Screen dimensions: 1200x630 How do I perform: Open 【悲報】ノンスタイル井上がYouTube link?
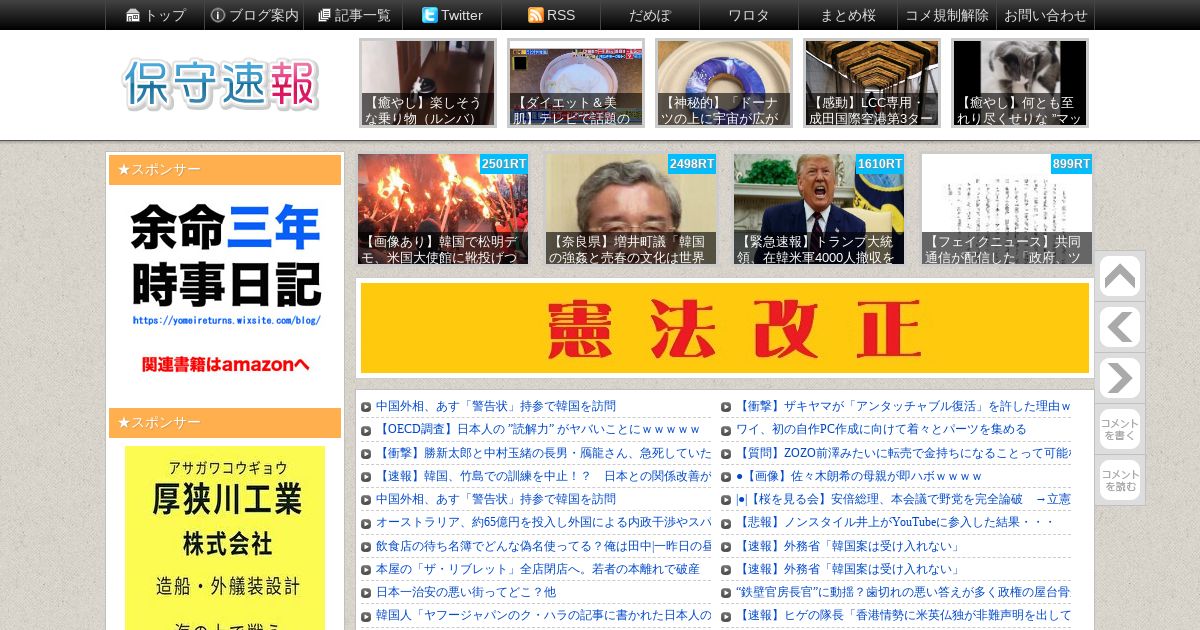(895, 522)
